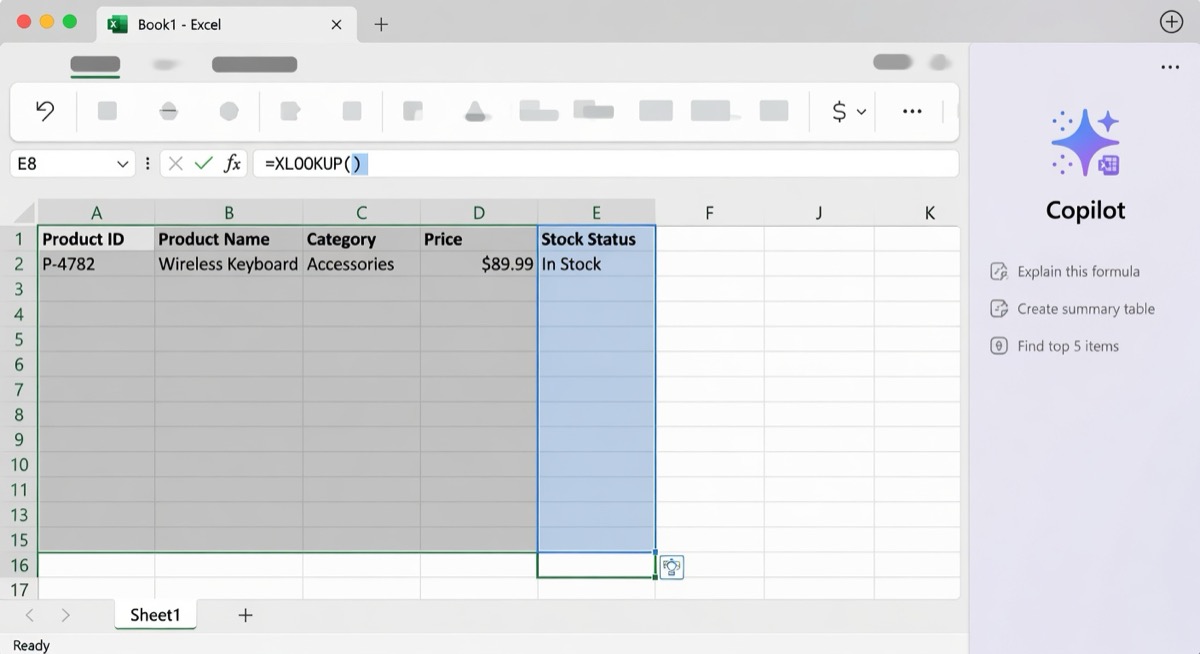Select row 10 header
The image size is (1200, 654).
point(18,465)
